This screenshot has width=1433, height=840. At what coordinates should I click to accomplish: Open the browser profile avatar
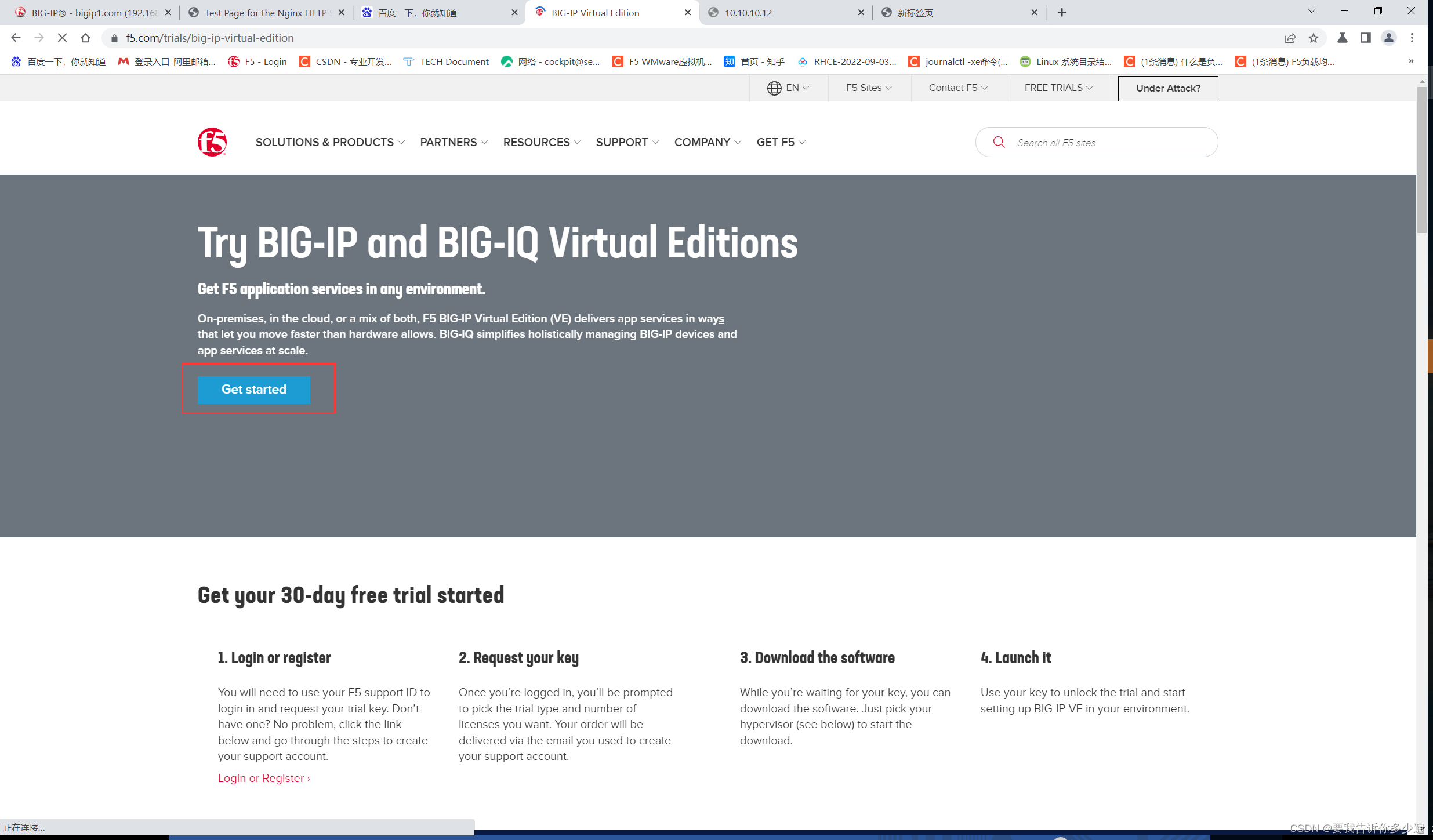(x=1389, y=38)
